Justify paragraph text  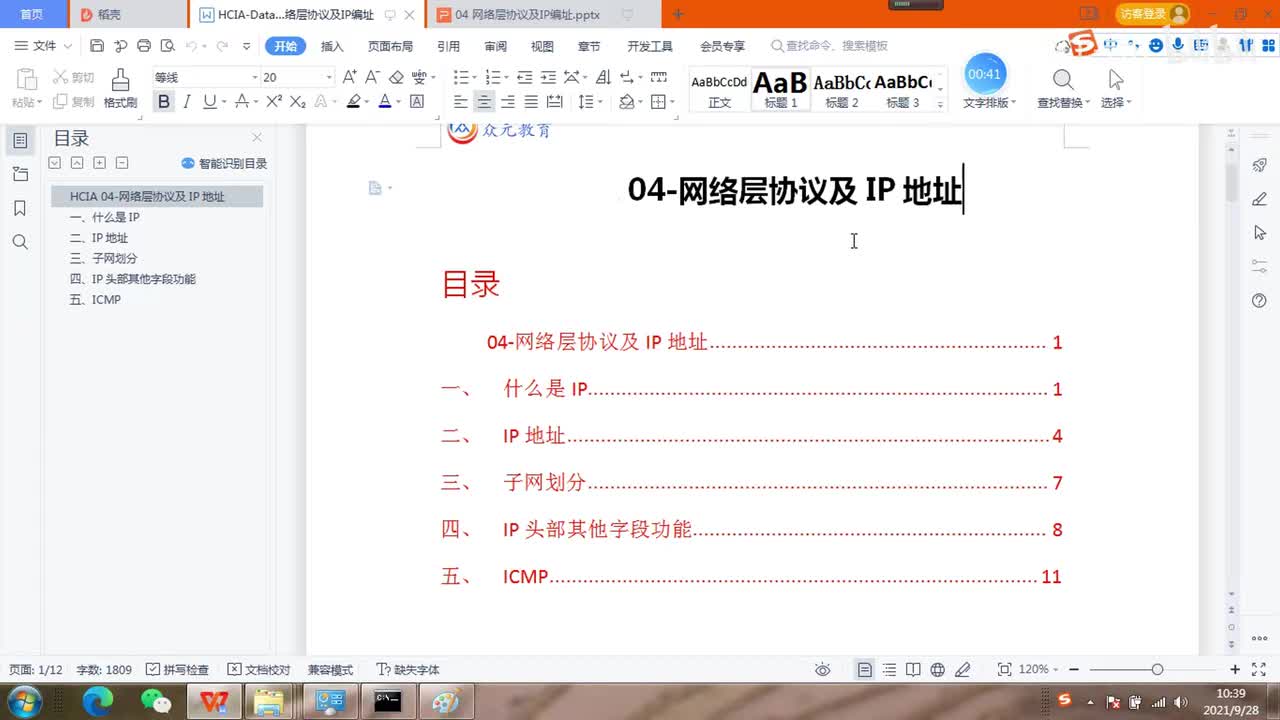[x=531, y=102]
